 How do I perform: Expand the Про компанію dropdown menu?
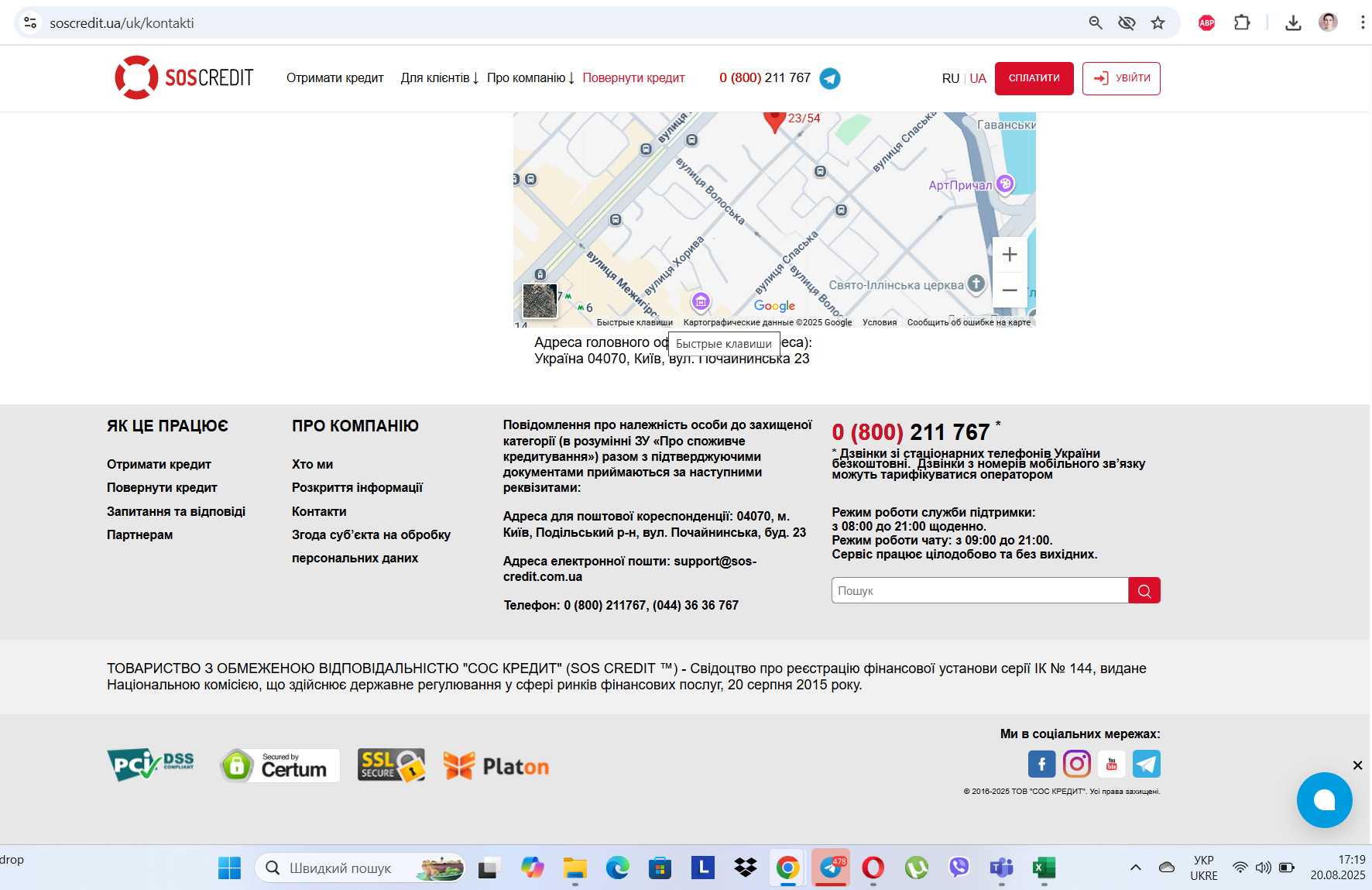530,78
